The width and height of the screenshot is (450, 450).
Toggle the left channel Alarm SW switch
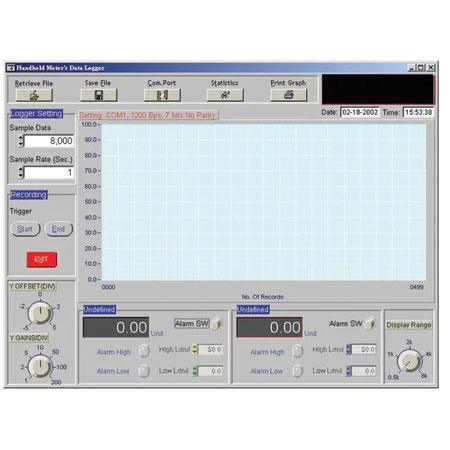[217, 323]
